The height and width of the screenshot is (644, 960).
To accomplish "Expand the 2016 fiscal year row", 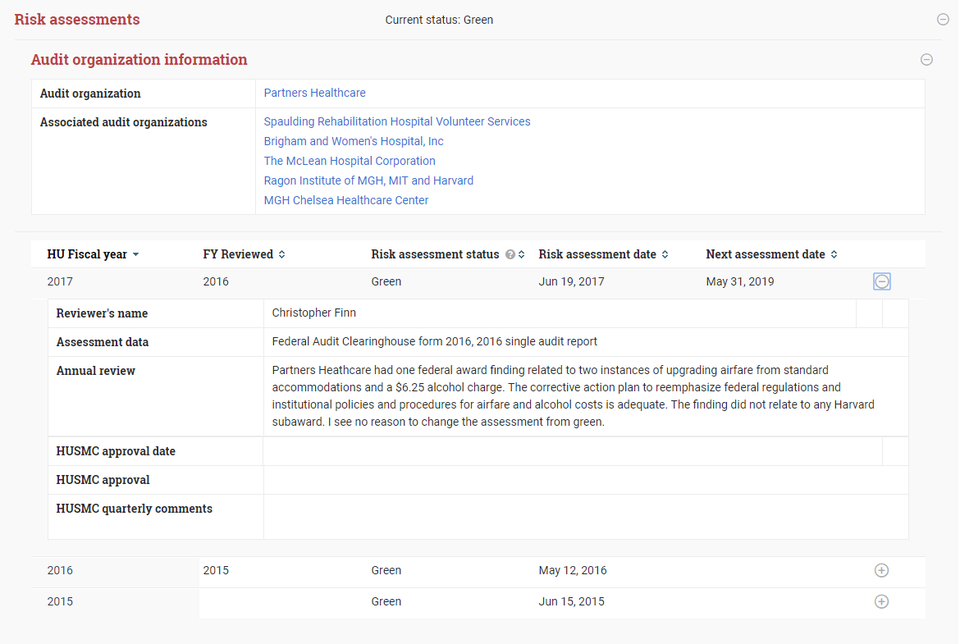I will coord(882,571).
